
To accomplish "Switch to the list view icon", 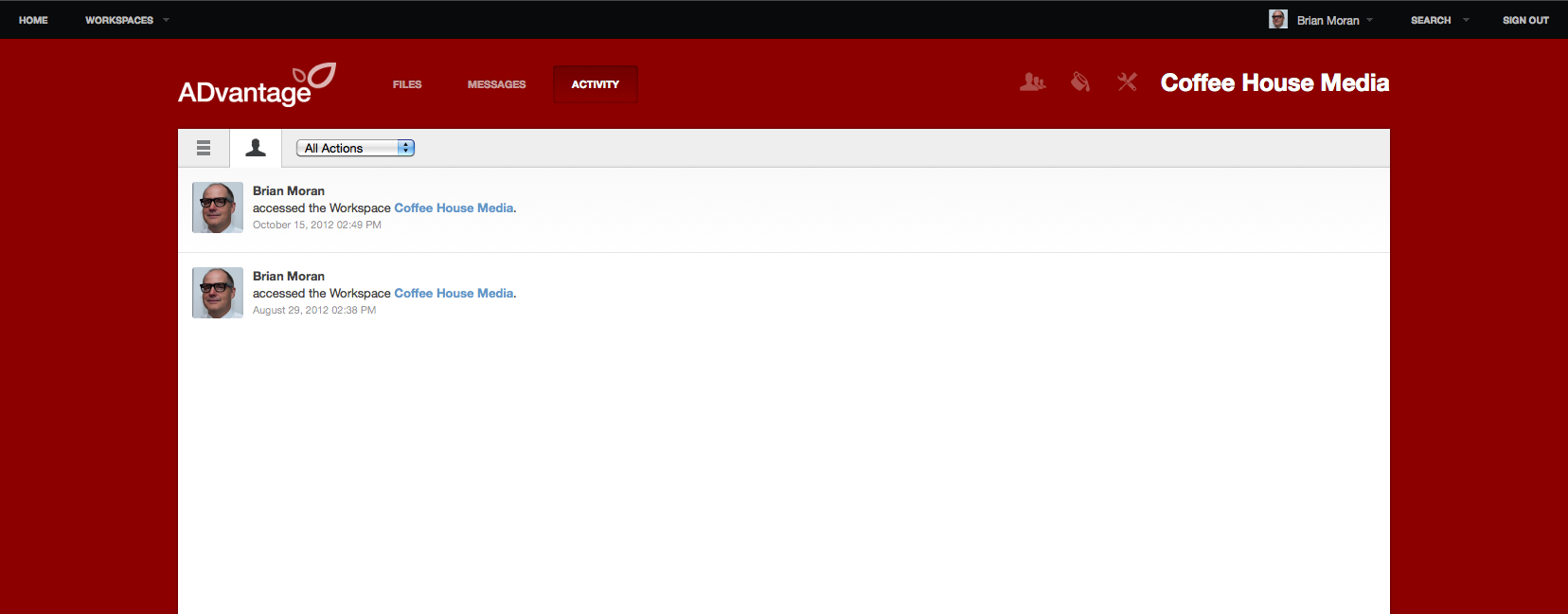I will [x=204, y=148].
